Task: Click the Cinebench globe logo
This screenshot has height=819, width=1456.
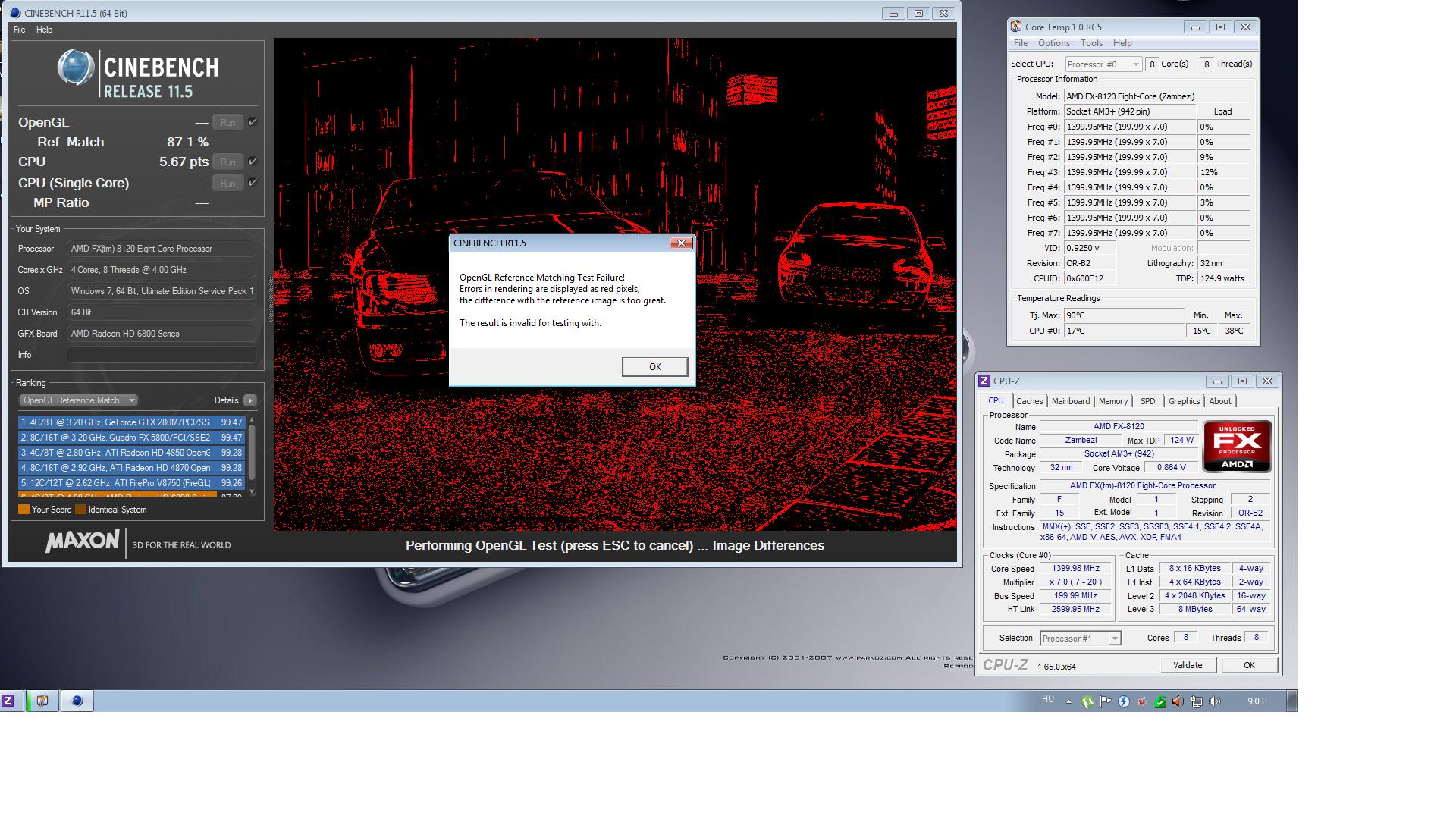Action: tap(76, 69)
